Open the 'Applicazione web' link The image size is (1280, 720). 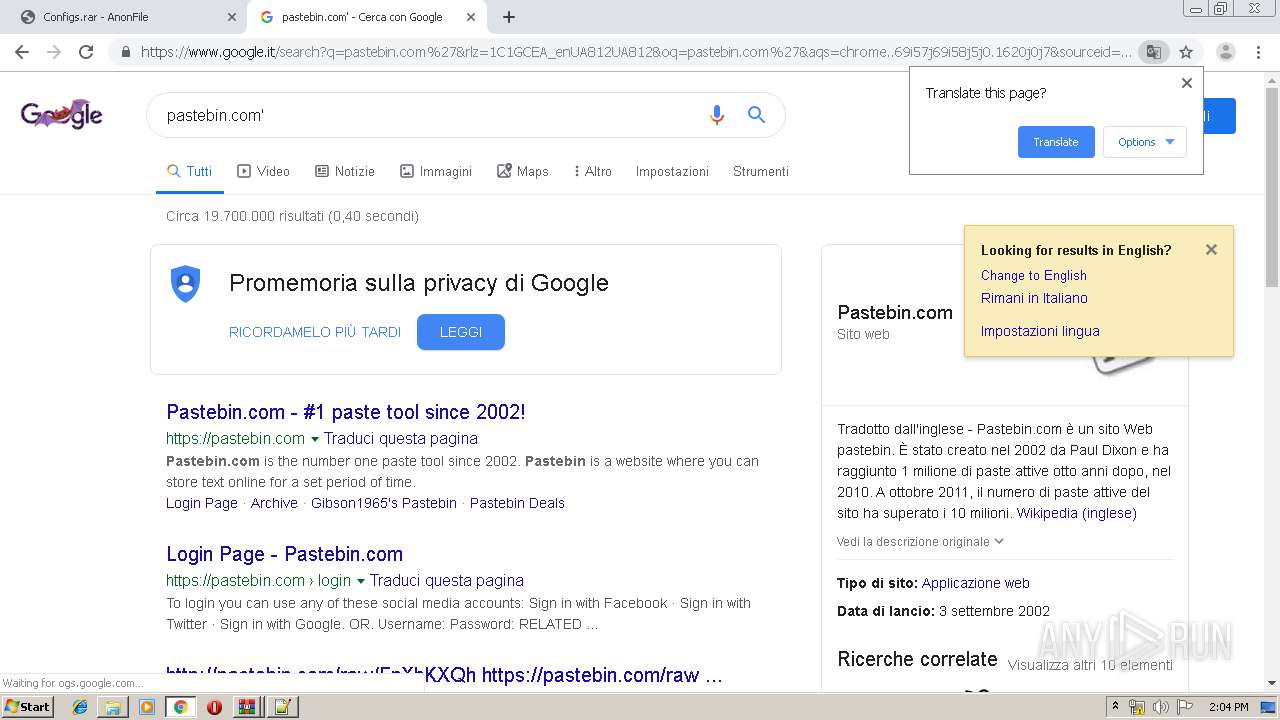pos(976,583)
